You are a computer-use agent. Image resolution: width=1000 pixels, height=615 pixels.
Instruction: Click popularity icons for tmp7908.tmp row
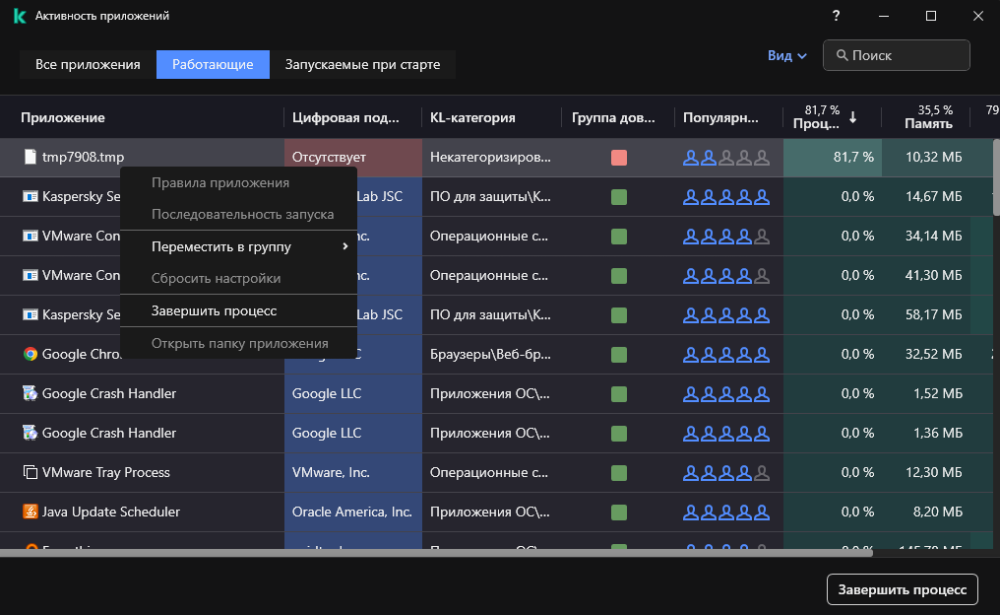click(726, 157)
